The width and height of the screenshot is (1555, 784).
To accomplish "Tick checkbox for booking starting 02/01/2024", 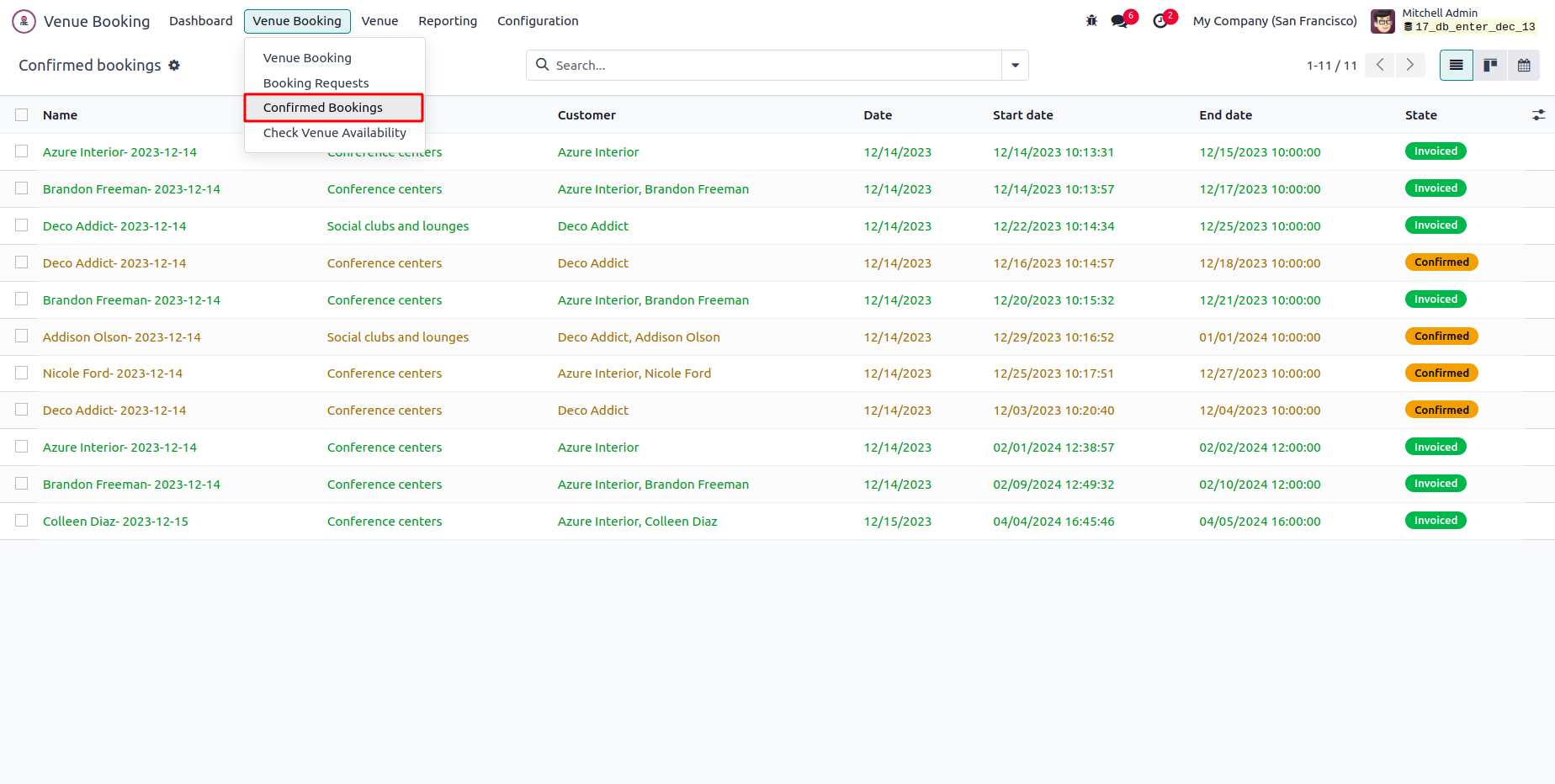I will coord(22,447).
